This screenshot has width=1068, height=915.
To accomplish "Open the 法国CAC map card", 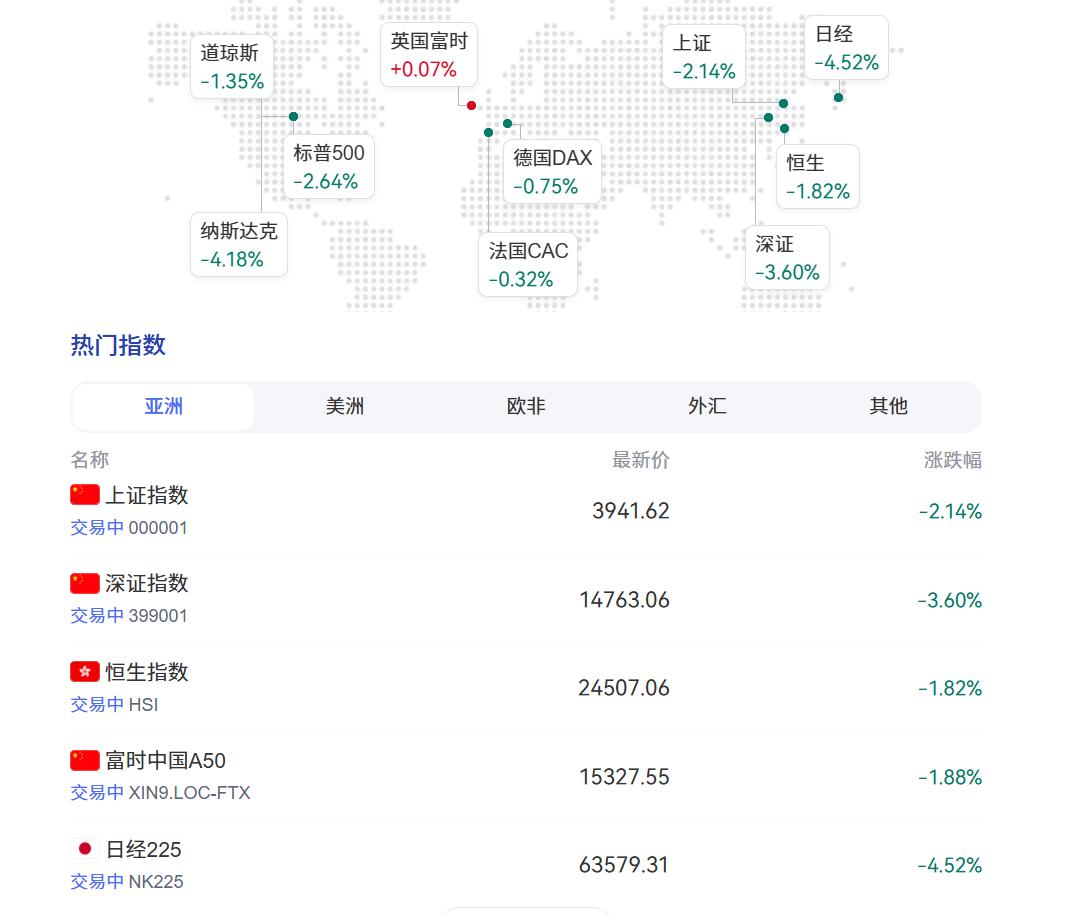I will (x=528, y=265).
